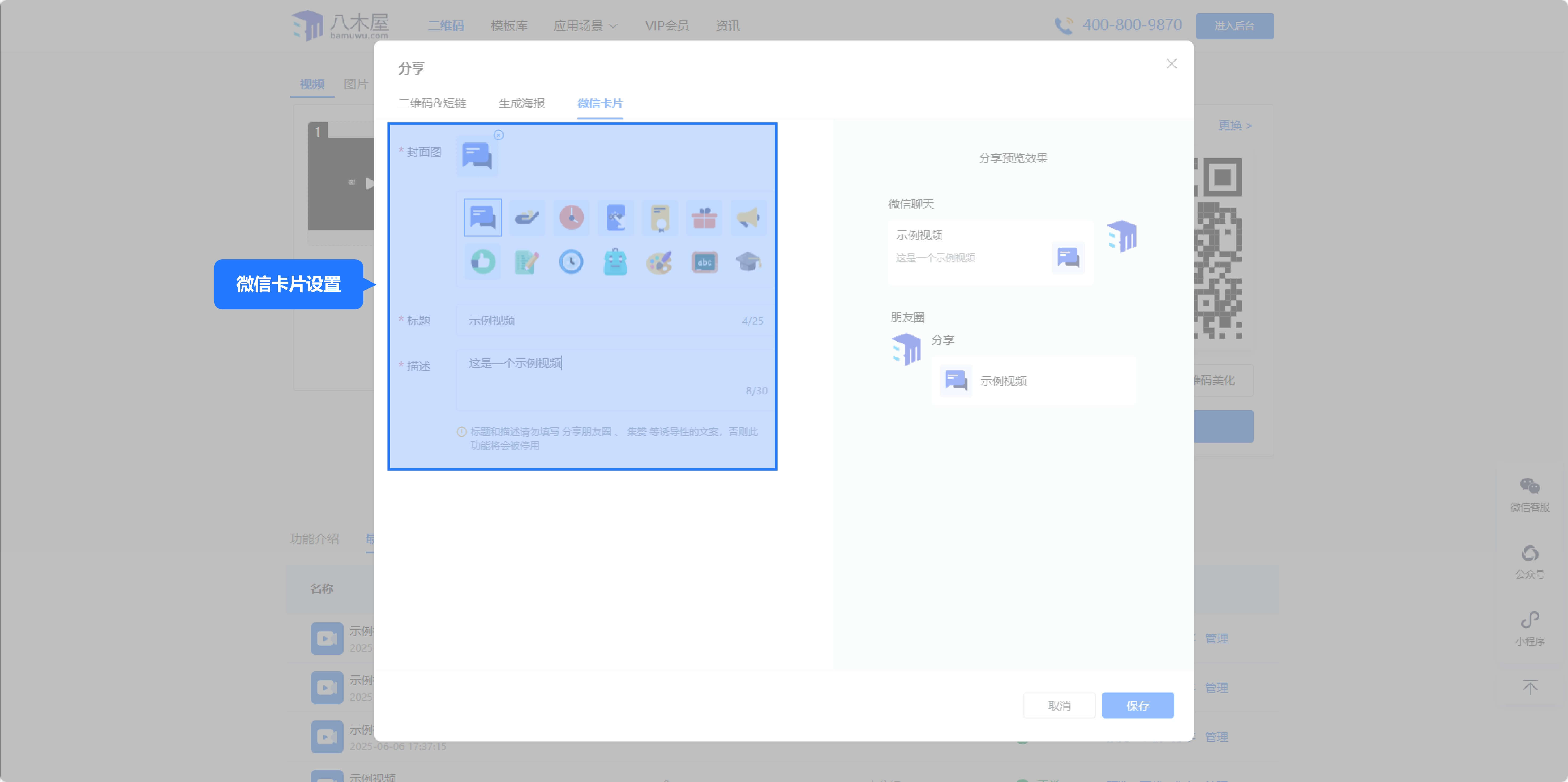The image size is (1568, 782).
Task: Click the 保存 button
Action: pyautogui.click(x=1137, y=705)
